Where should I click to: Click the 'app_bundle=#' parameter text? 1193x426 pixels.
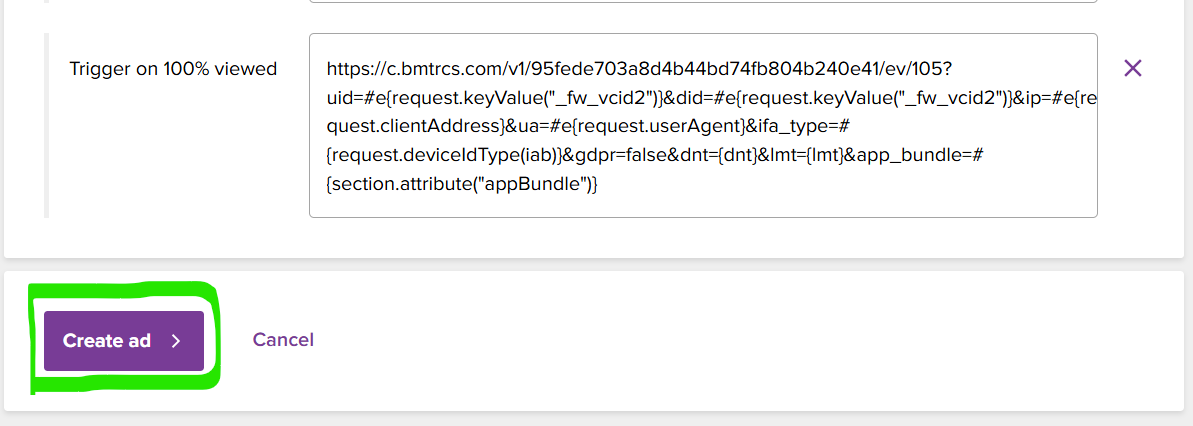tap(908, 156)
